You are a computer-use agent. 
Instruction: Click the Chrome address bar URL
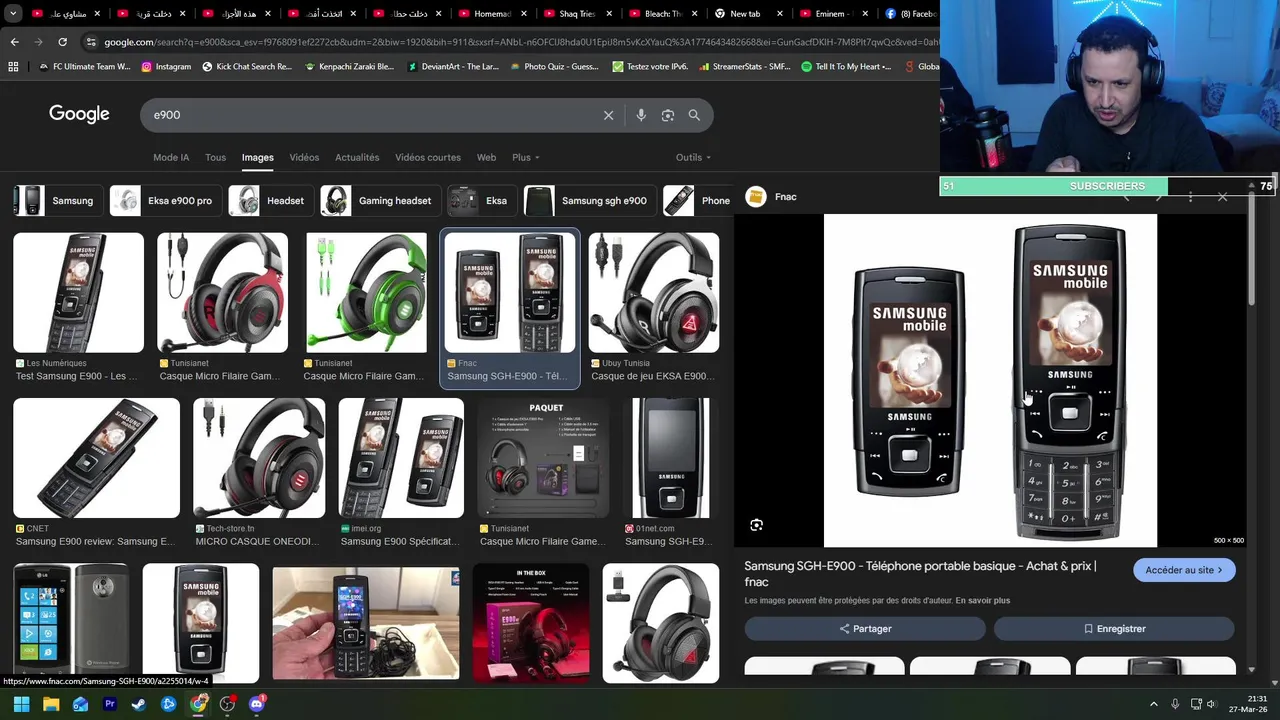click(520, 42)
